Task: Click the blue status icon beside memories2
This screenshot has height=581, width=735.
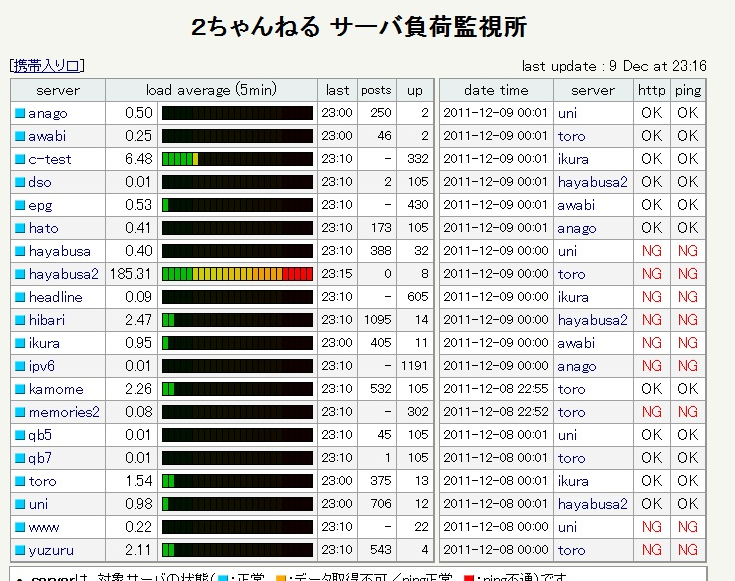Action: [20, 412]
